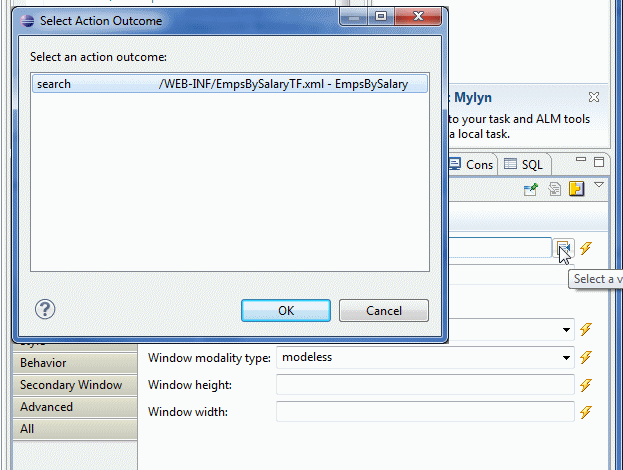Confirm selection with OK button
The image size is (623, 470).
(286, 310)
